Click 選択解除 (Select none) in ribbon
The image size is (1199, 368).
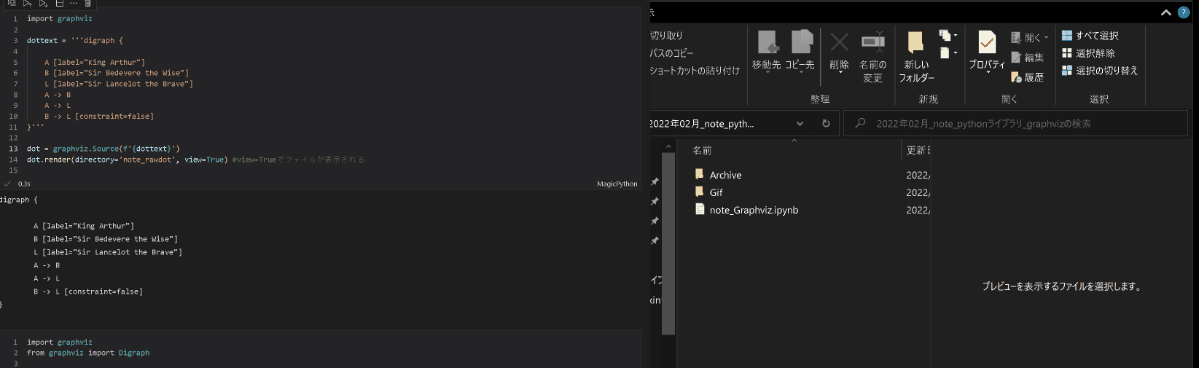point(1088,54)
